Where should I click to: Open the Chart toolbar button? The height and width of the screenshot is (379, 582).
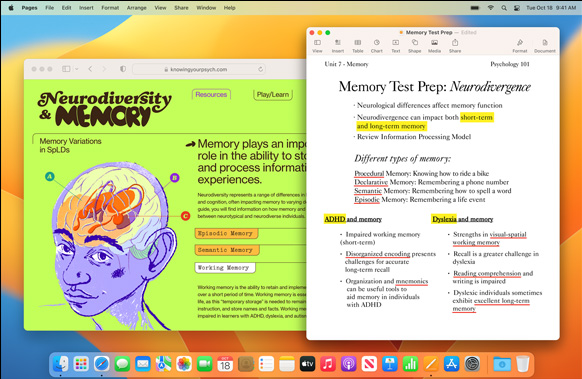[x=376, y=46]
